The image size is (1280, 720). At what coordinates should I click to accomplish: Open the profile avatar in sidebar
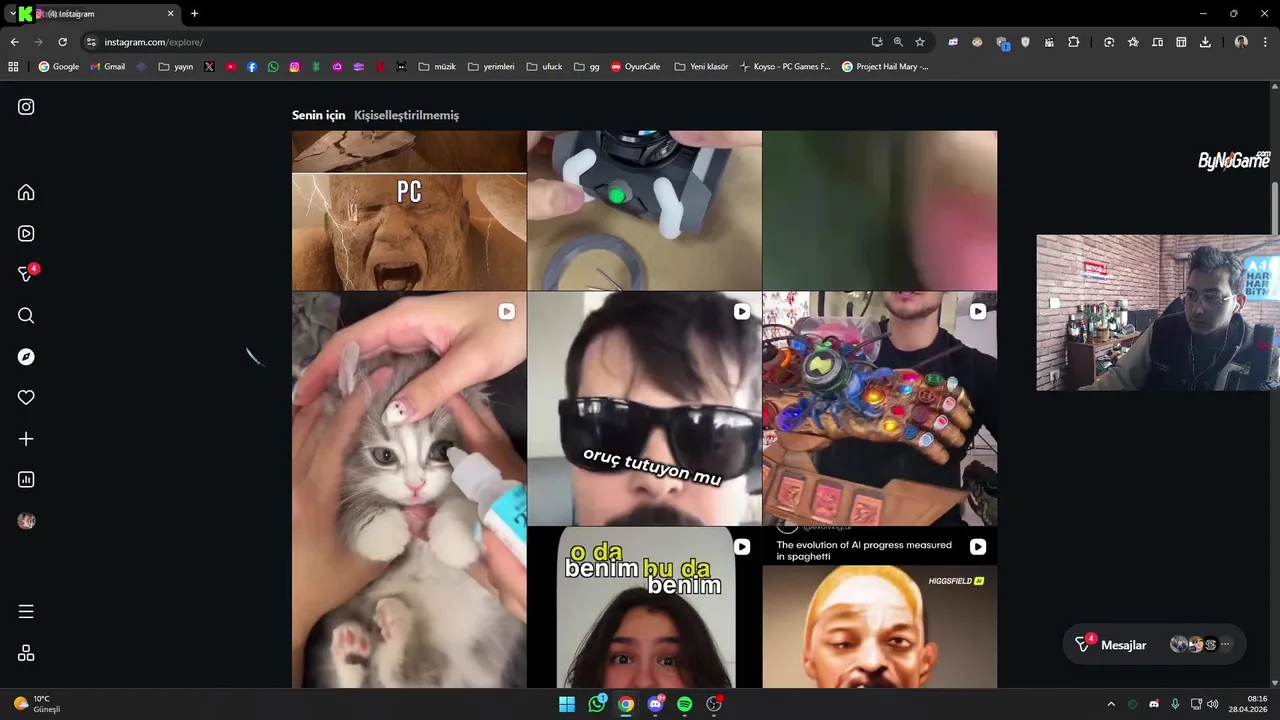click(26, 521)
